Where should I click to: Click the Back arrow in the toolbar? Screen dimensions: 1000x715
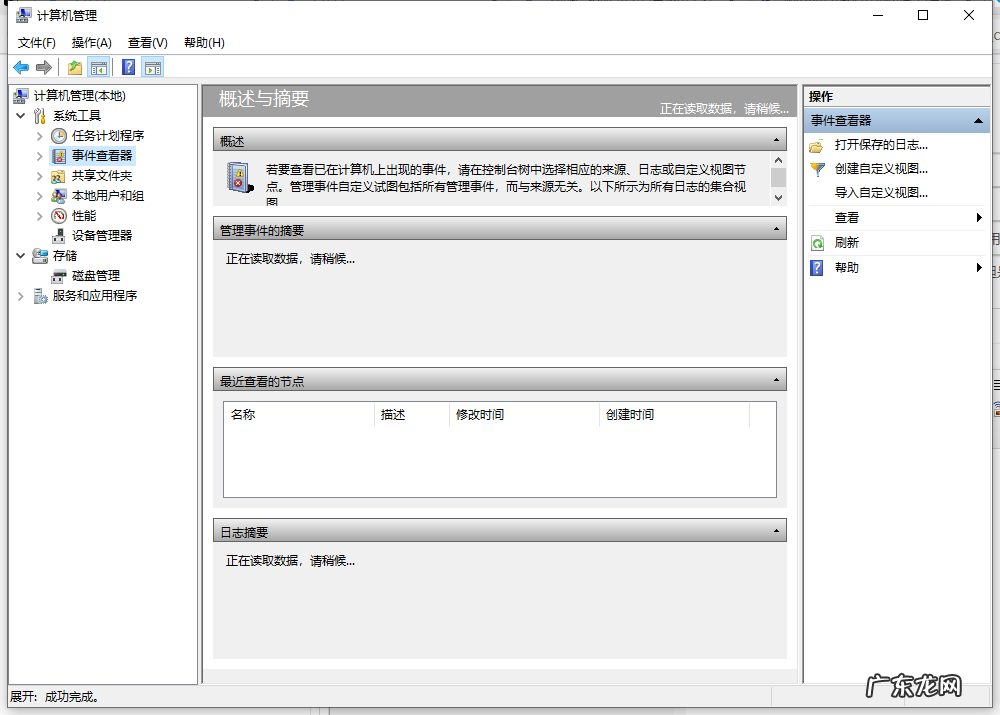[21, 68]
